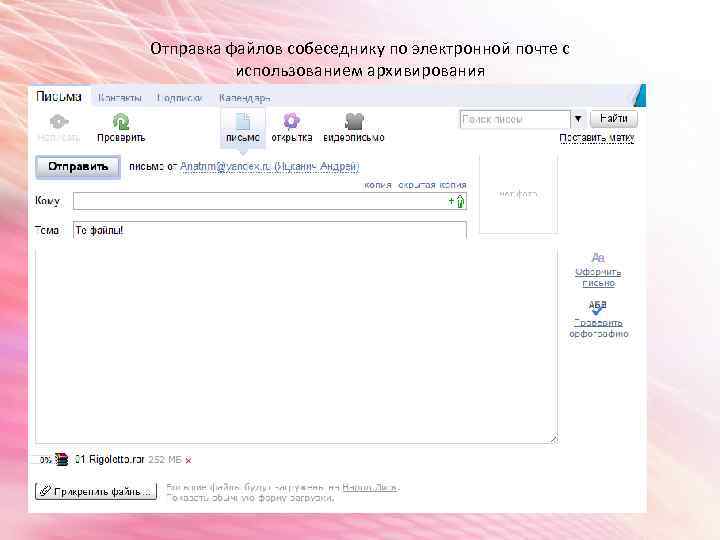The image size is (720, 540).
Task: Click the Отправить send button
Action: pyautogui.click(x=78, y=167)
